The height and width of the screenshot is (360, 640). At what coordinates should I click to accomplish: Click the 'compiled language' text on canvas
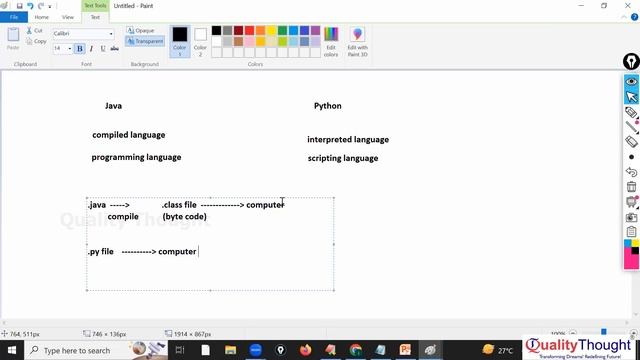point(129,135)
